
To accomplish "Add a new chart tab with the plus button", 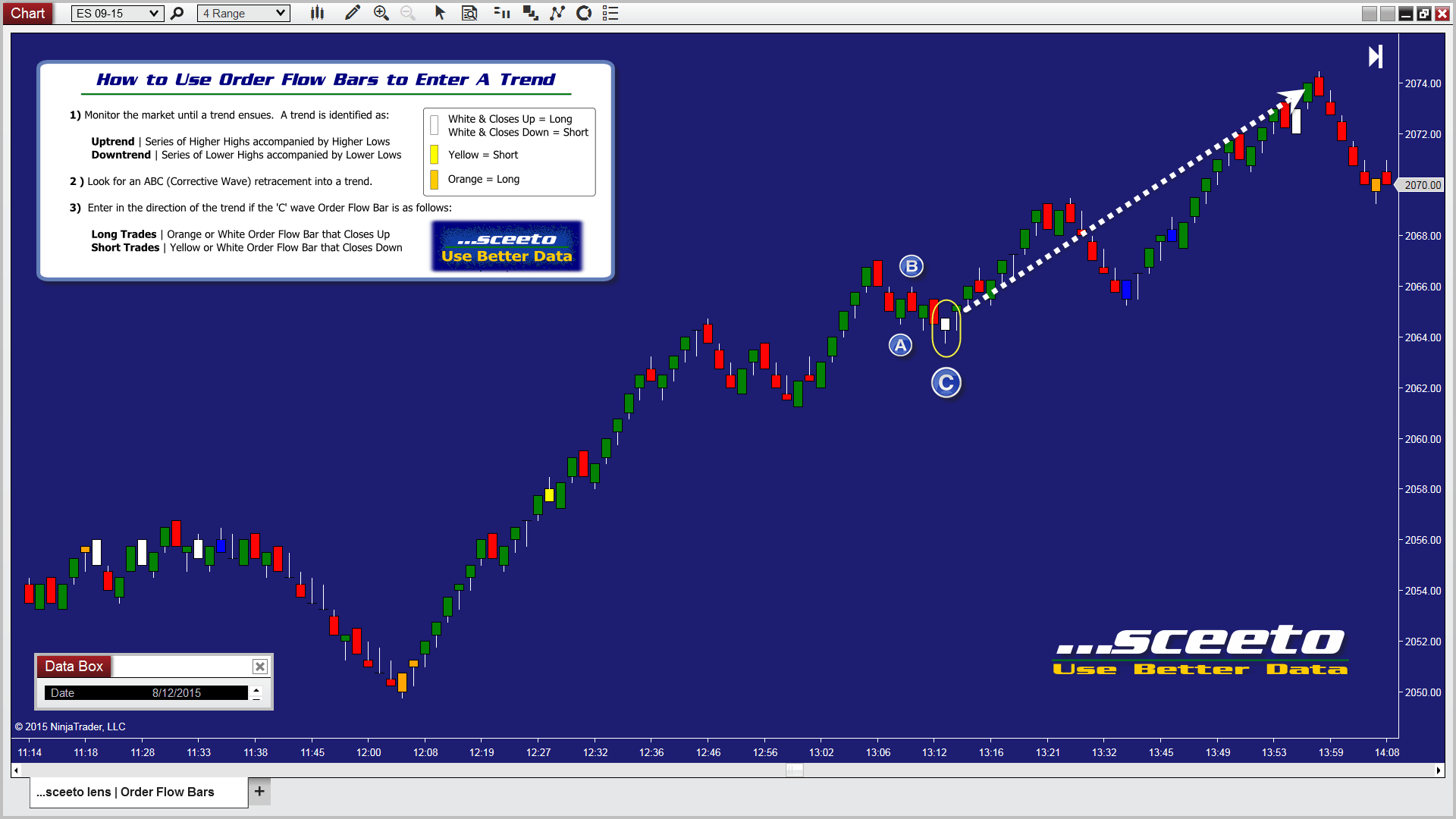I will pyautogui.click(x=259, y=791).
